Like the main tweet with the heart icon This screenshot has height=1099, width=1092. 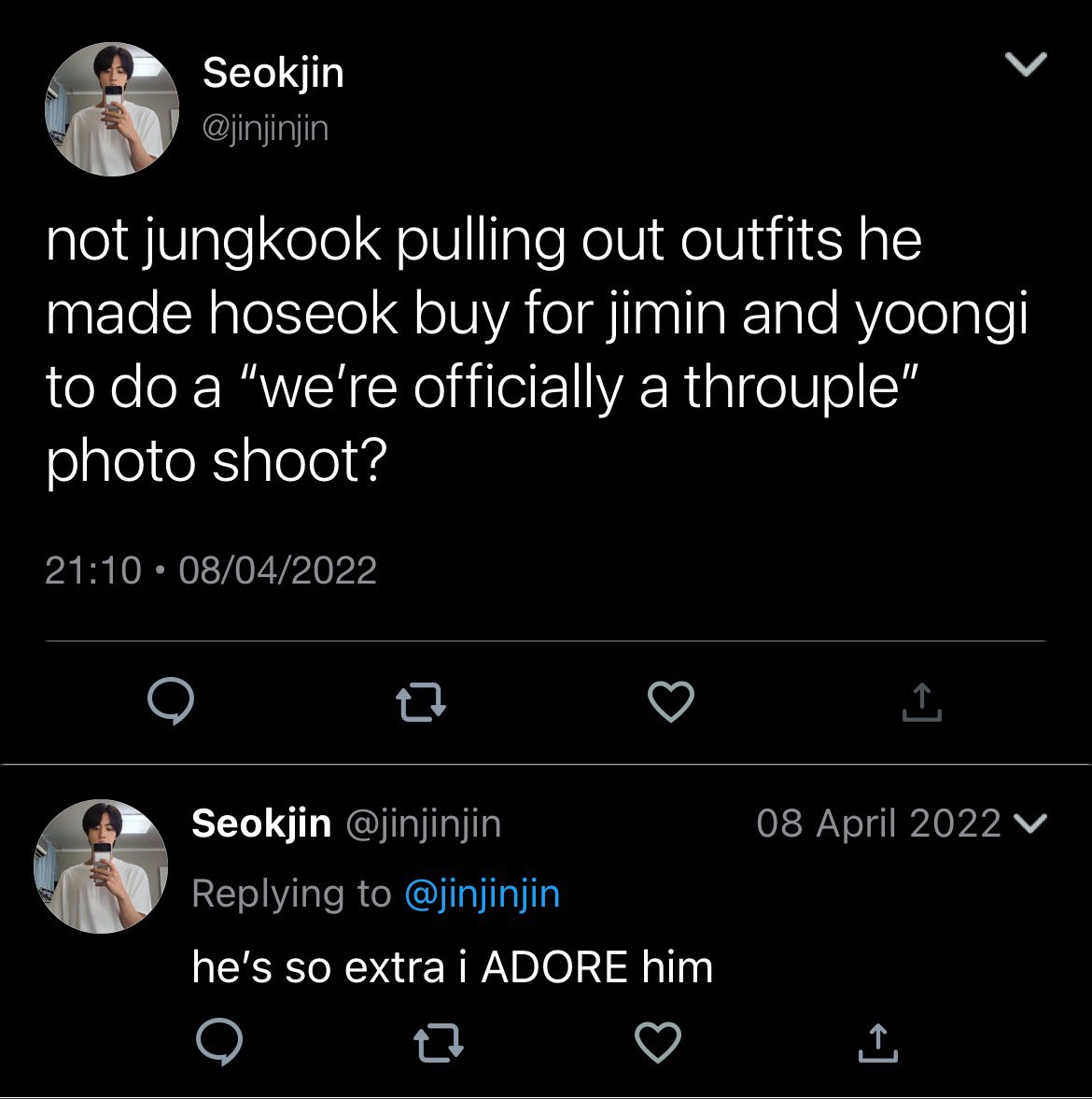pyautogui.click(x=671, y=701)
